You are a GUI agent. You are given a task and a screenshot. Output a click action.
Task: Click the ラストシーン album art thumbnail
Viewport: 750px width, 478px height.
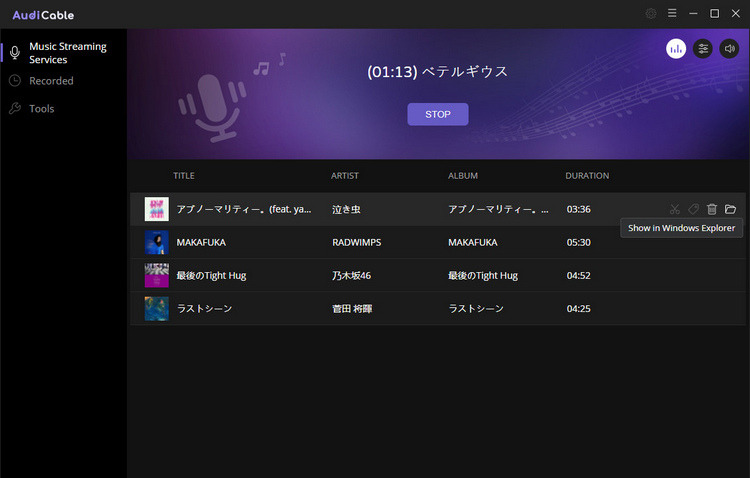pyautogui.click(x=157, y=309)
